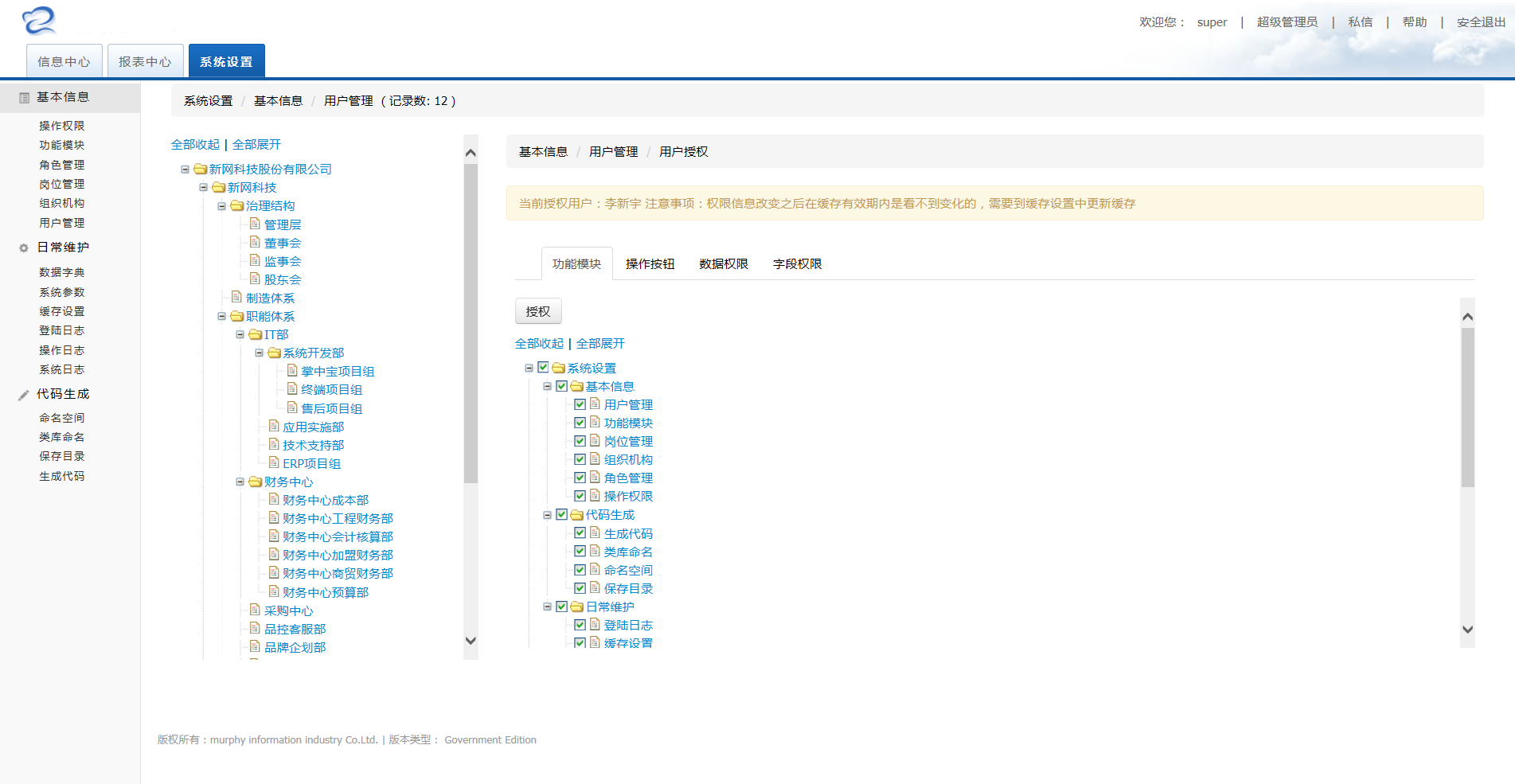
Task: Collapse the 新网科技股份有限公司 tree node
Action: click(185, 169)
